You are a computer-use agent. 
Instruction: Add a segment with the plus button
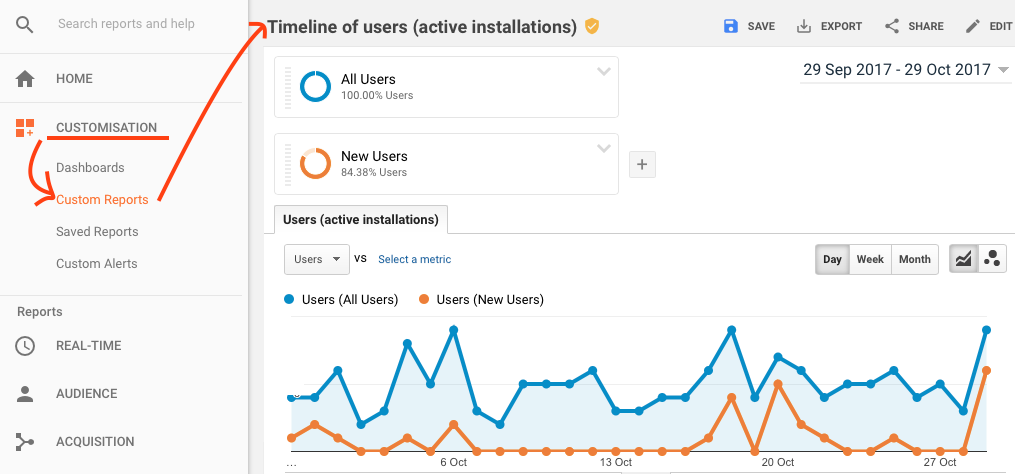pos(642,164)
